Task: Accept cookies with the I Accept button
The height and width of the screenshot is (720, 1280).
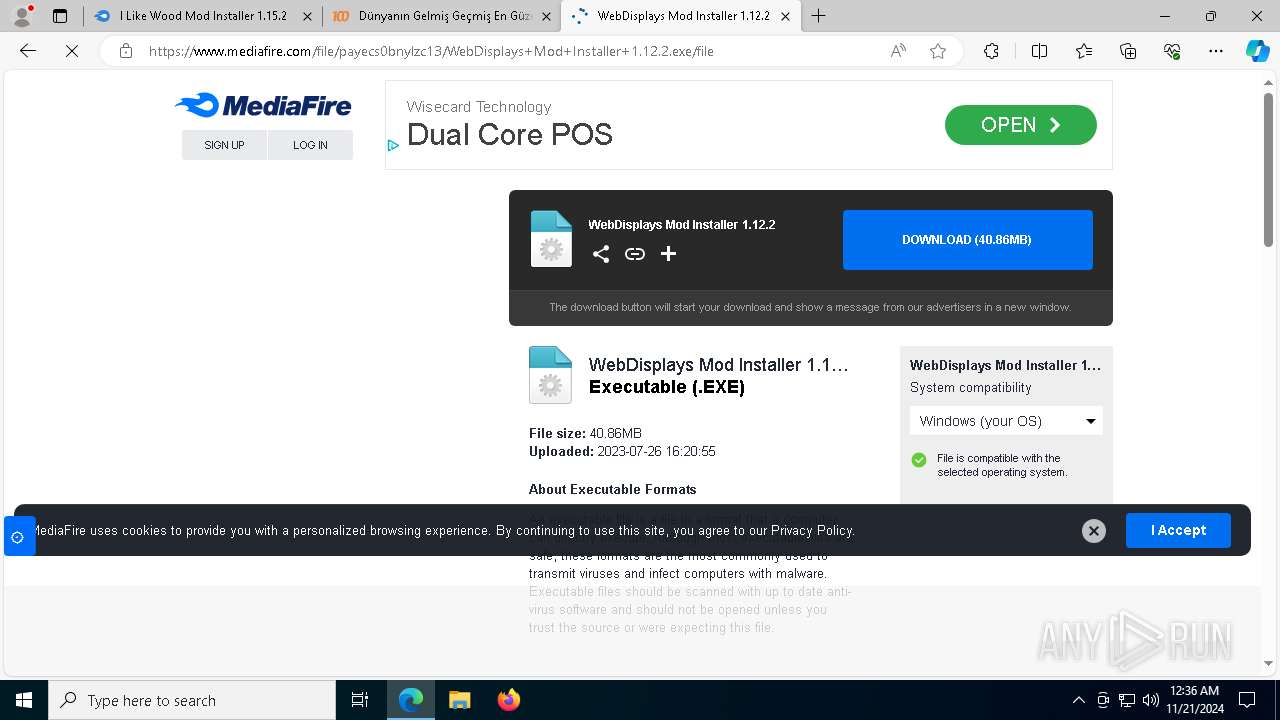Action: click(x=1178, y=530)
